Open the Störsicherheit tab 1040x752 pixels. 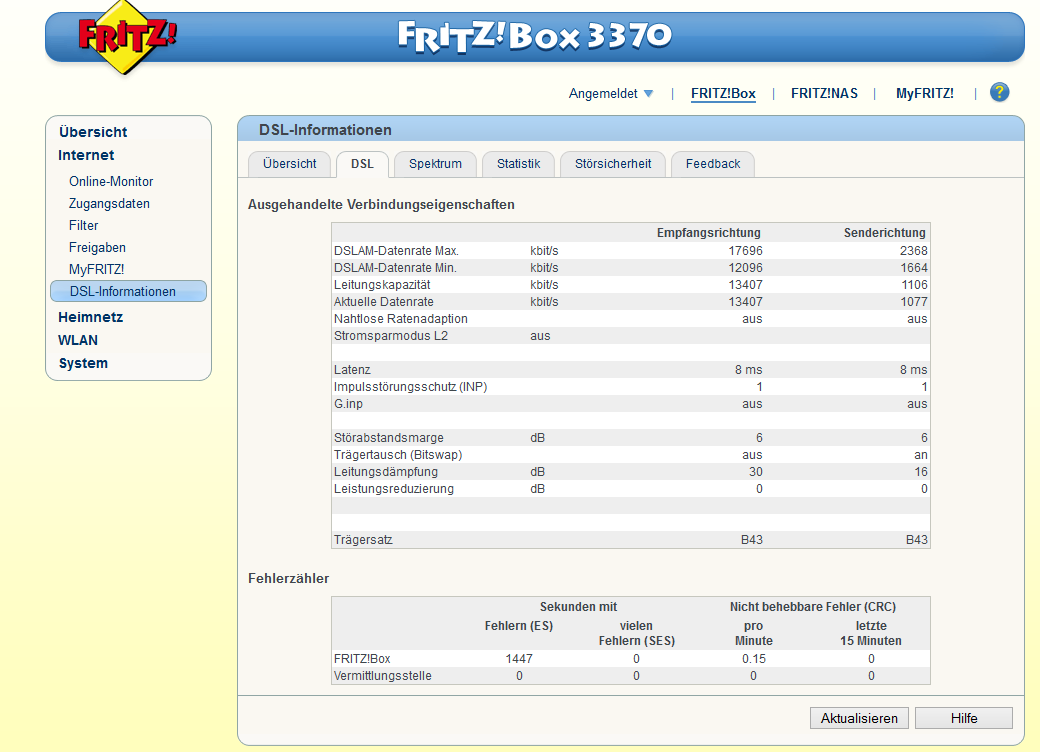613,164
